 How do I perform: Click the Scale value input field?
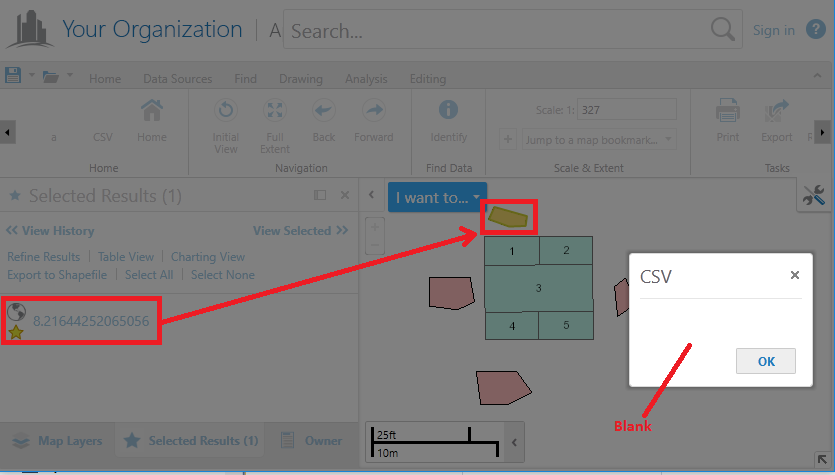627,110
